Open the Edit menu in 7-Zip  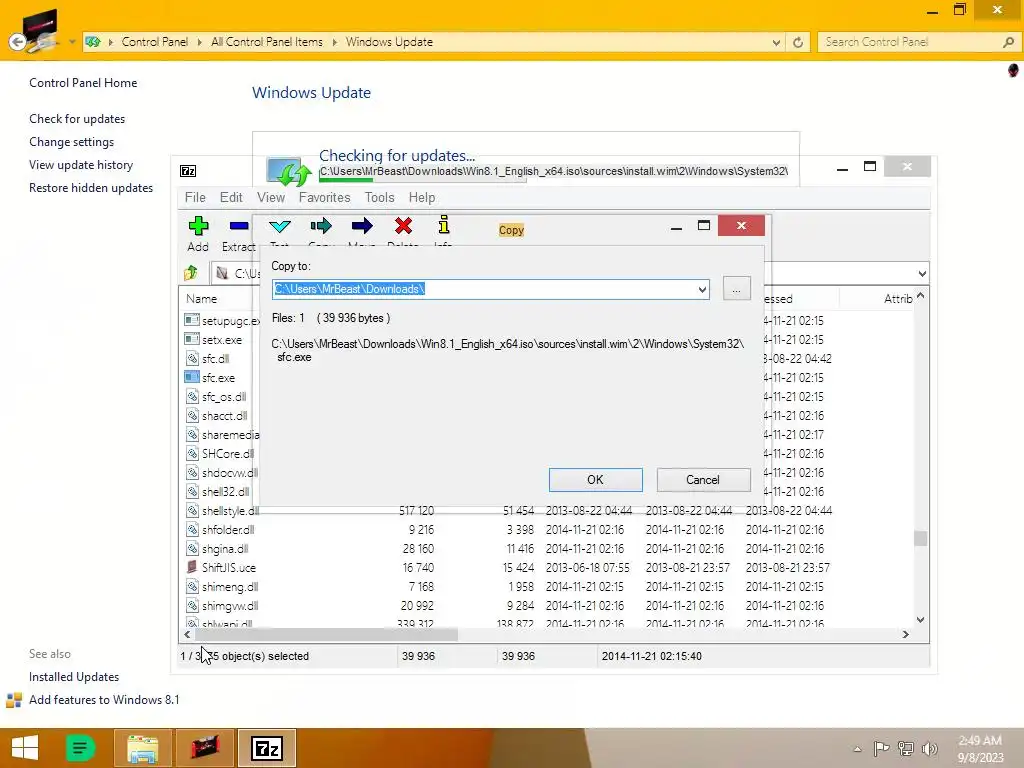231,197
